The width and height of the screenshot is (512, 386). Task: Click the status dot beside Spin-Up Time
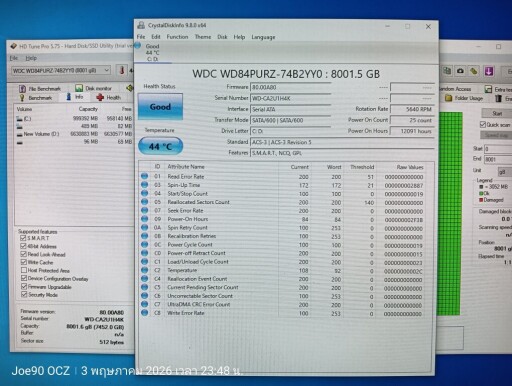144,185
